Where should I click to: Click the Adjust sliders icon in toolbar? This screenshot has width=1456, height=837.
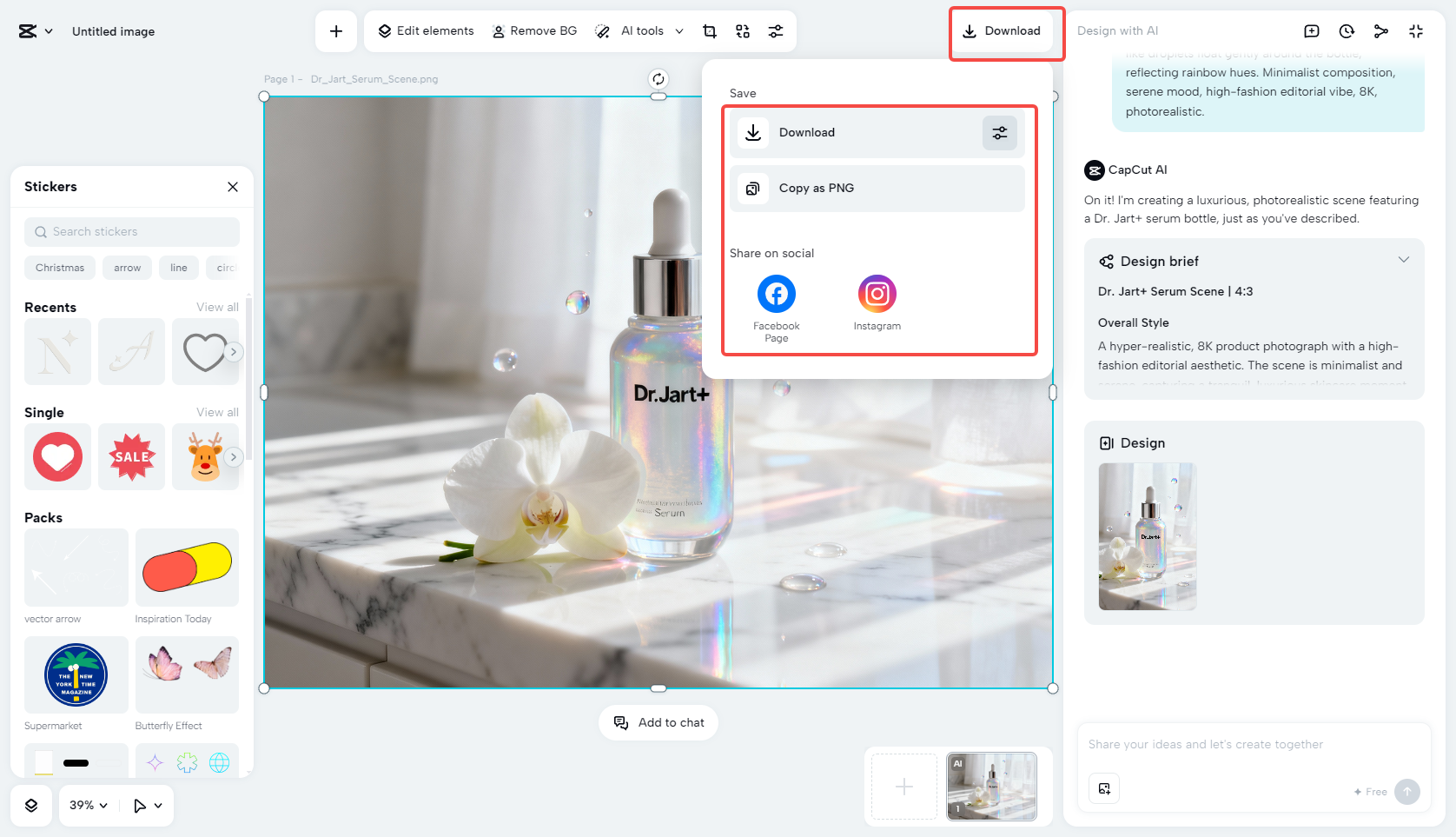[x=776, y=30]
